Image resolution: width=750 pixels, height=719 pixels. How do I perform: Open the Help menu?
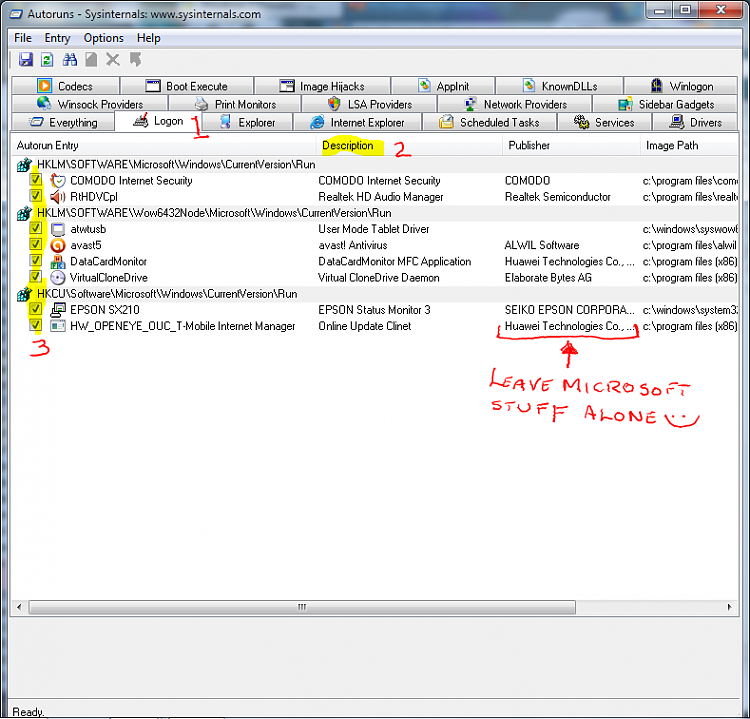click(x=148, y=38)
